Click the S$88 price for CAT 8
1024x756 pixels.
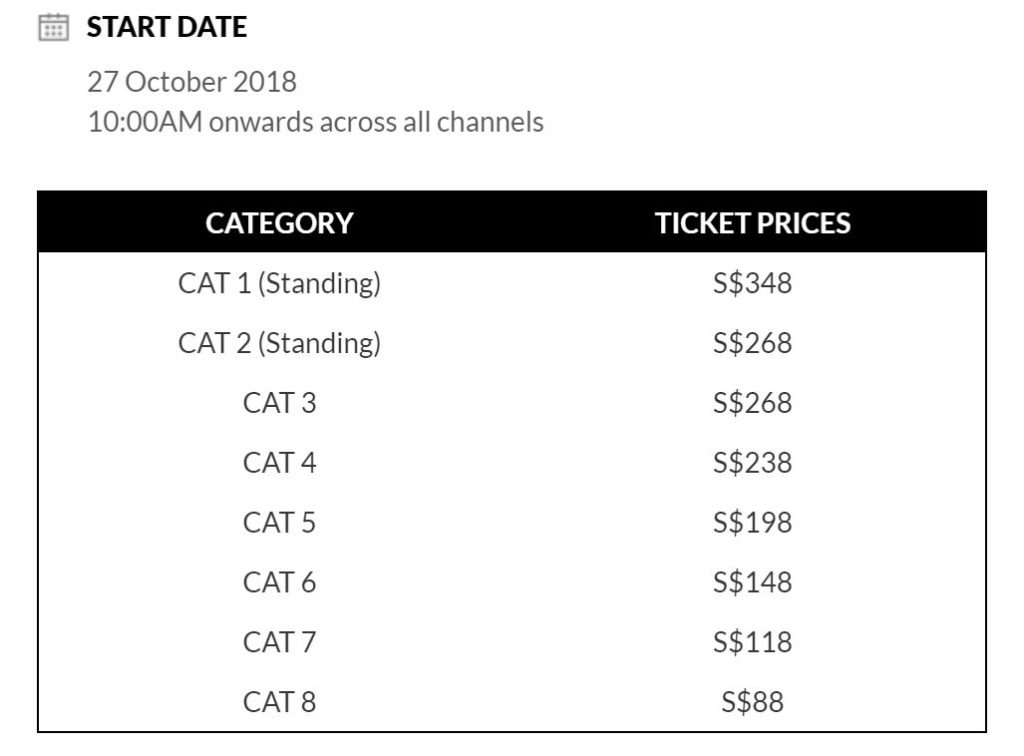[752, 701]
